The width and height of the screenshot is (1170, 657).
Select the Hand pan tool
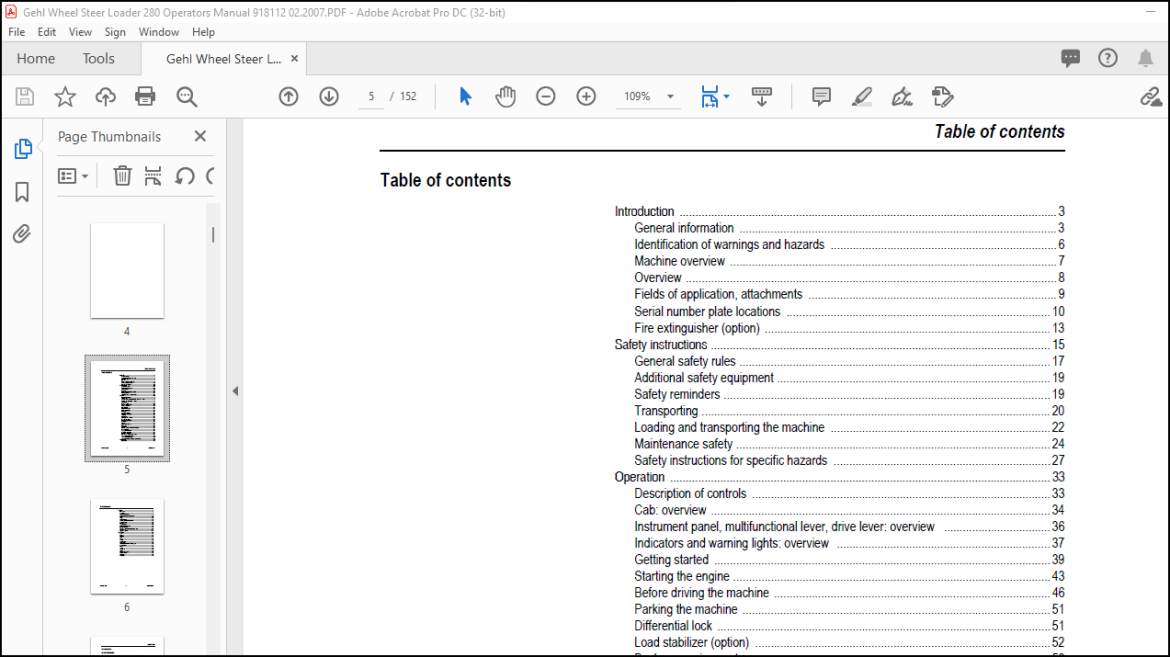pyautogui.click(x=505, y=96)
